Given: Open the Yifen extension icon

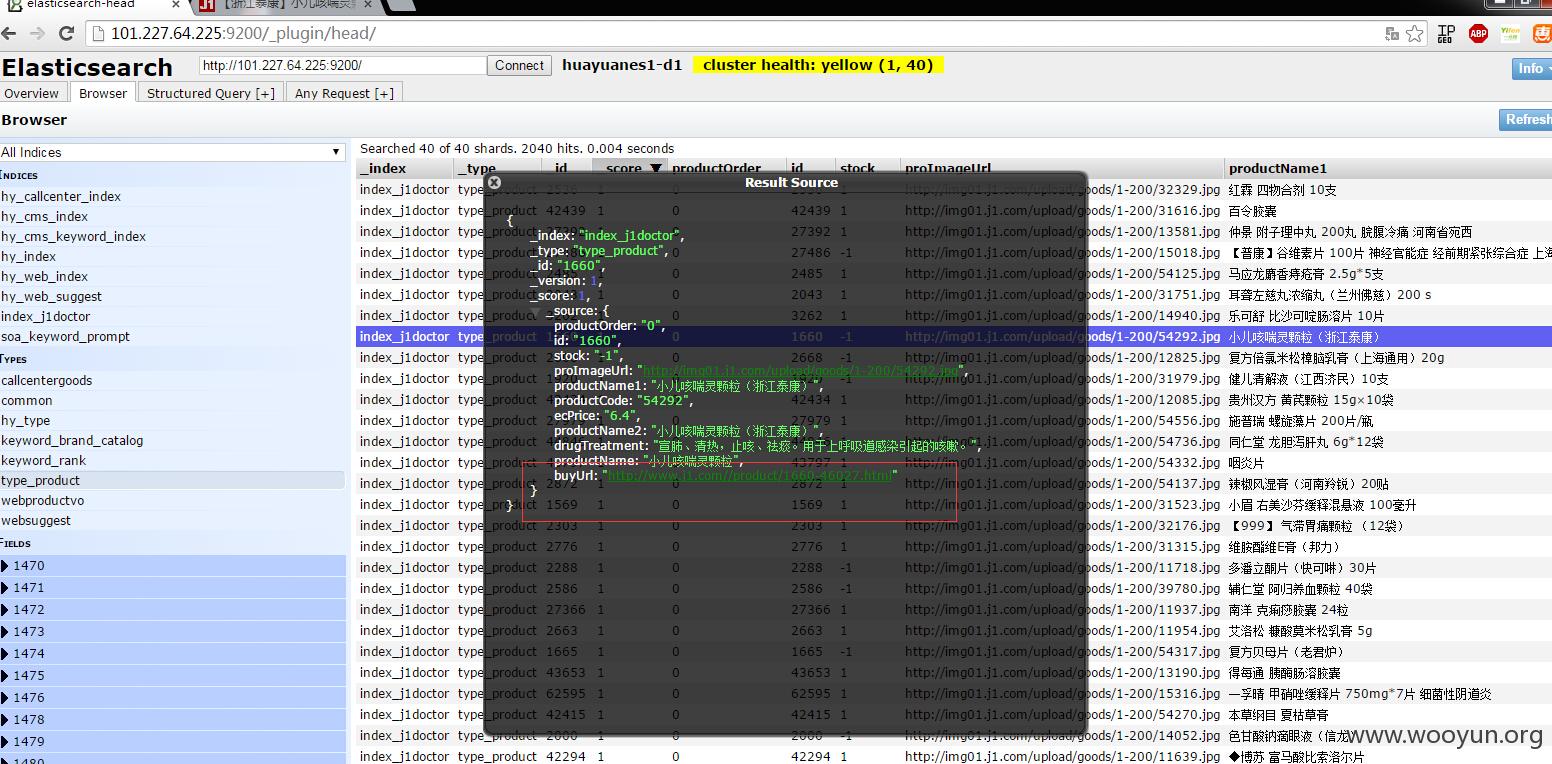Looking at the screenshot, I should [x=1510, y=33].
